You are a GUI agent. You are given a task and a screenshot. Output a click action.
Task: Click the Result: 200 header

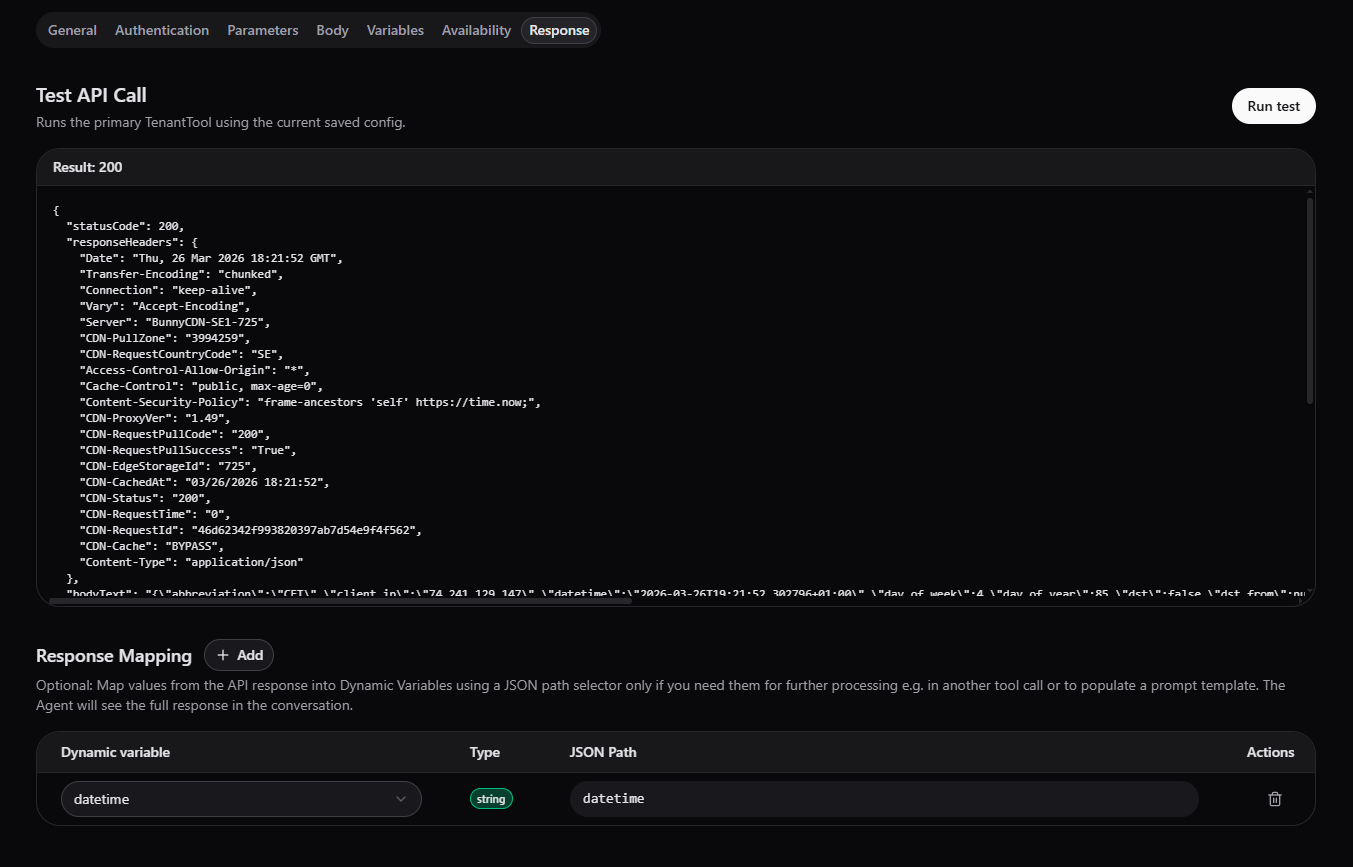pyautogui.click(x=88, y=167)
